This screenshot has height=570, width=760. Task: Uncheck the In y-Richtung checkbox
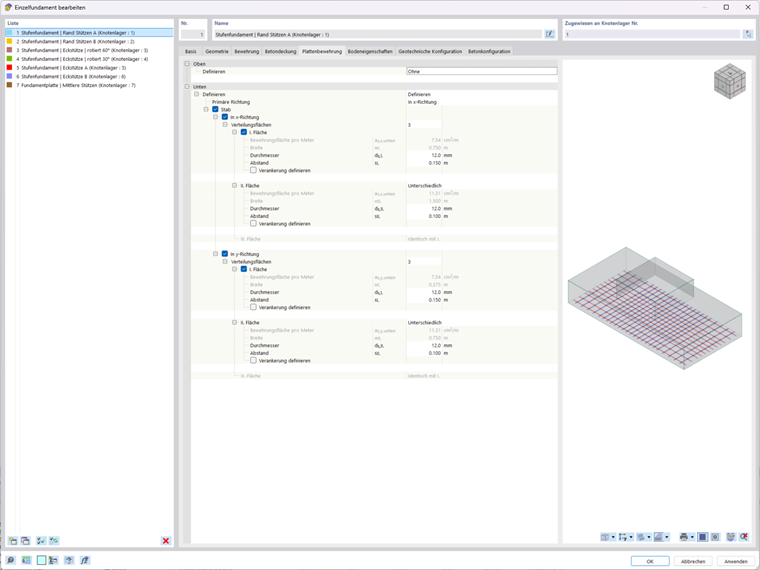(225, 253)
